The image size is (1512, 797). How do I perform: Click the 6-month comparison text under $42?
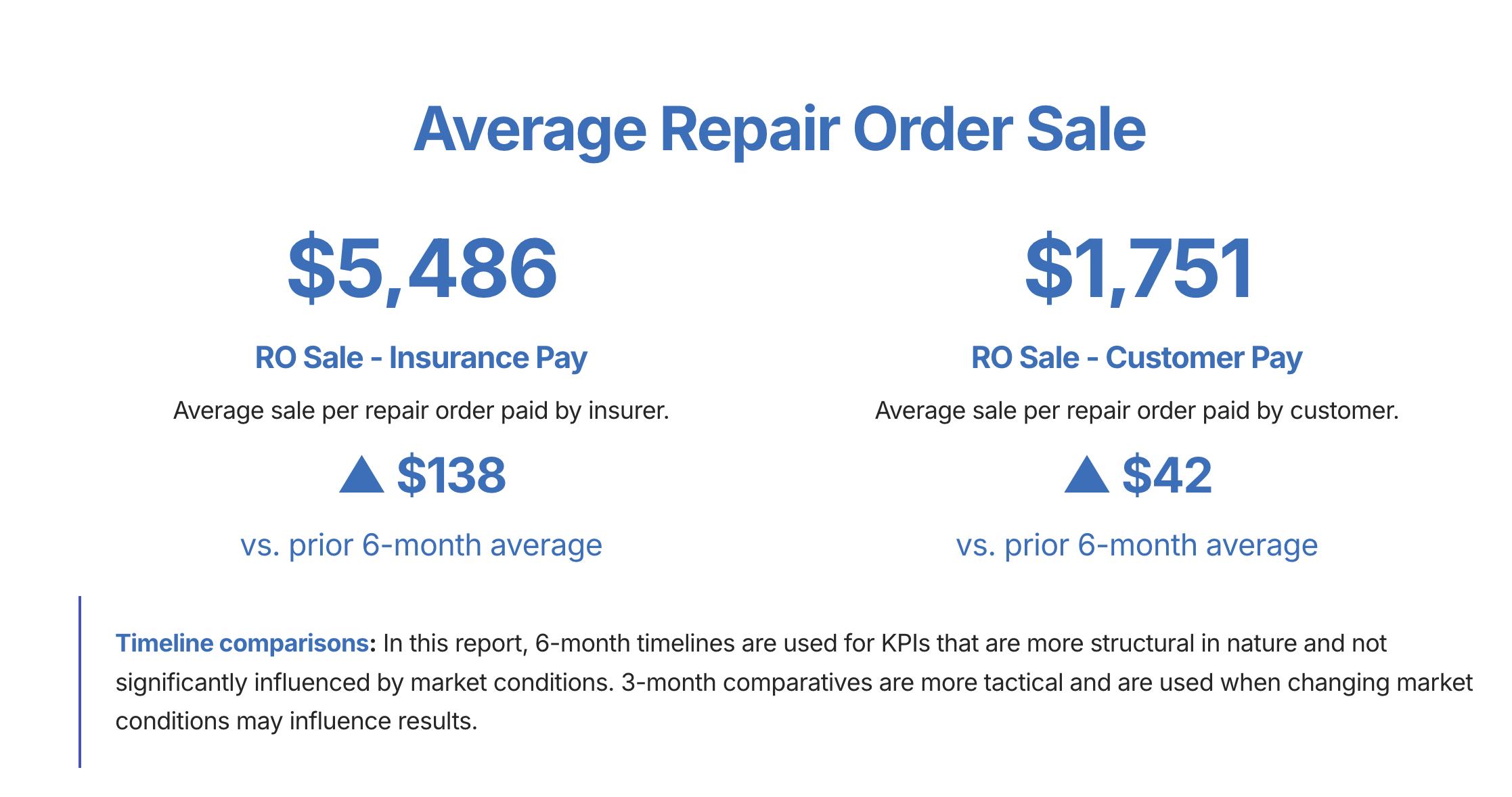tap(1136, 545)
